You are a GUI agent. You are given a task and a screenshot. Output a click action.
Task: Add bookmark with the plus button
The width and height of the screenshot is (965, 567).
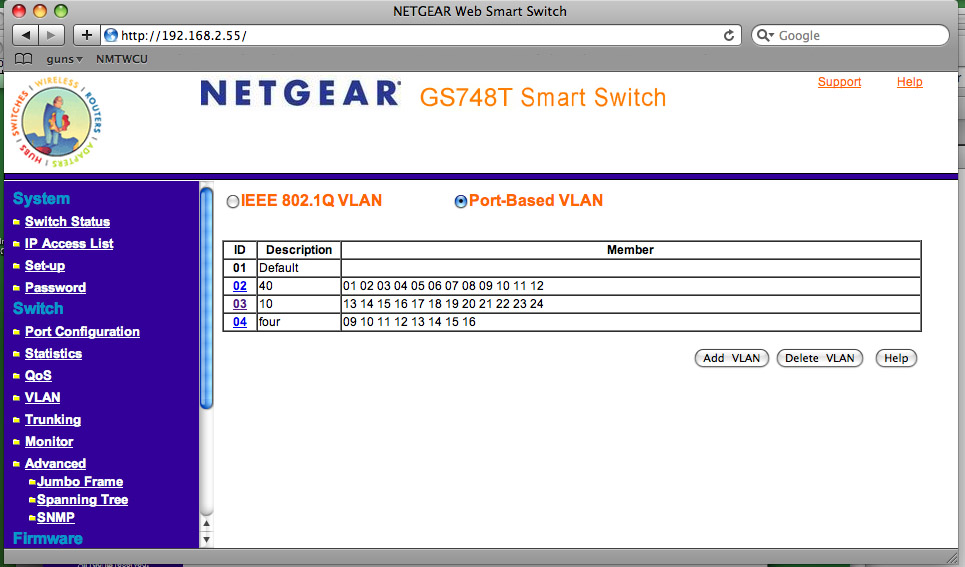click(87, 35)
